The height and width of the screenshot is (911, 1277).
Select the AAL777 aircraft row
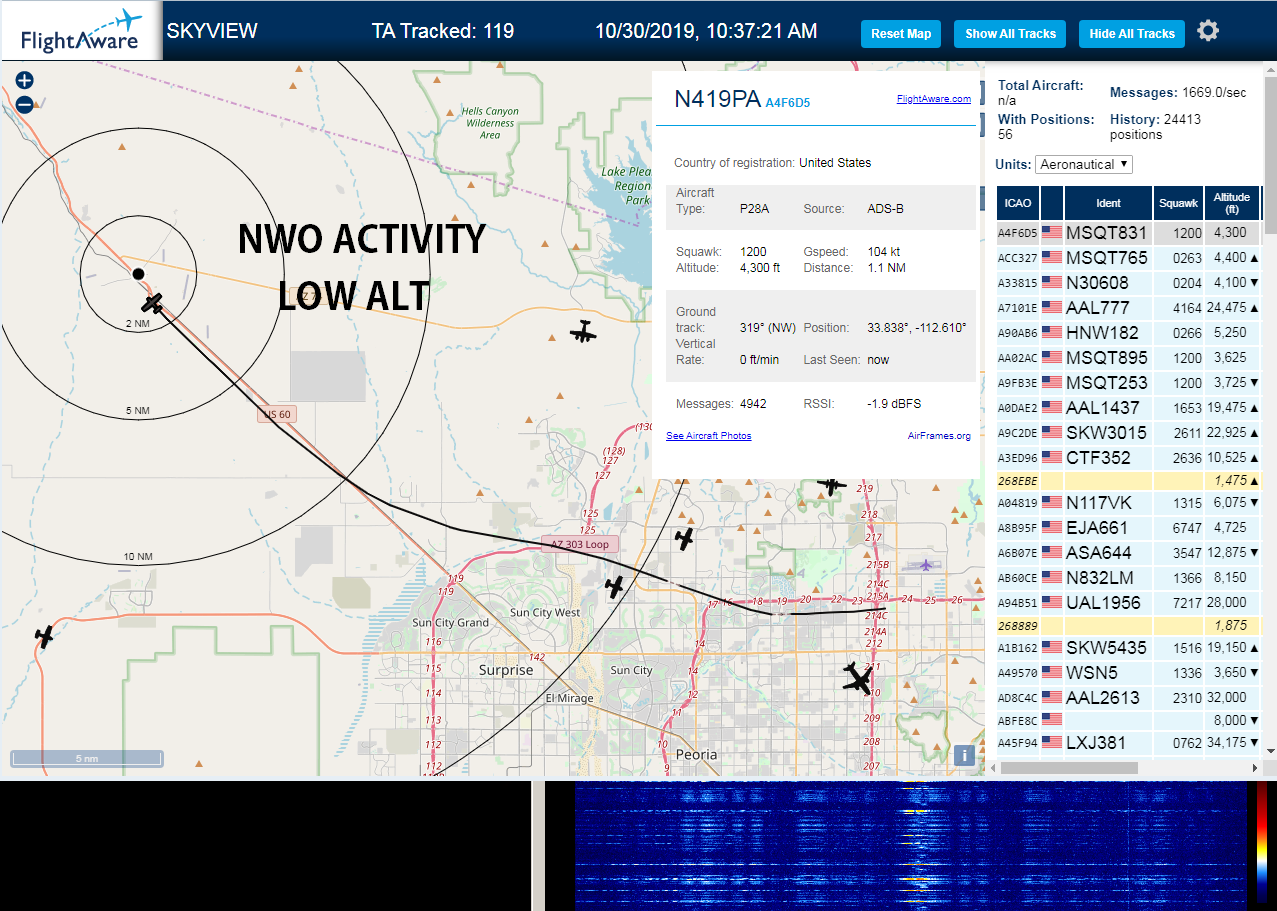pyautogui.click(x=1130, y=308)
